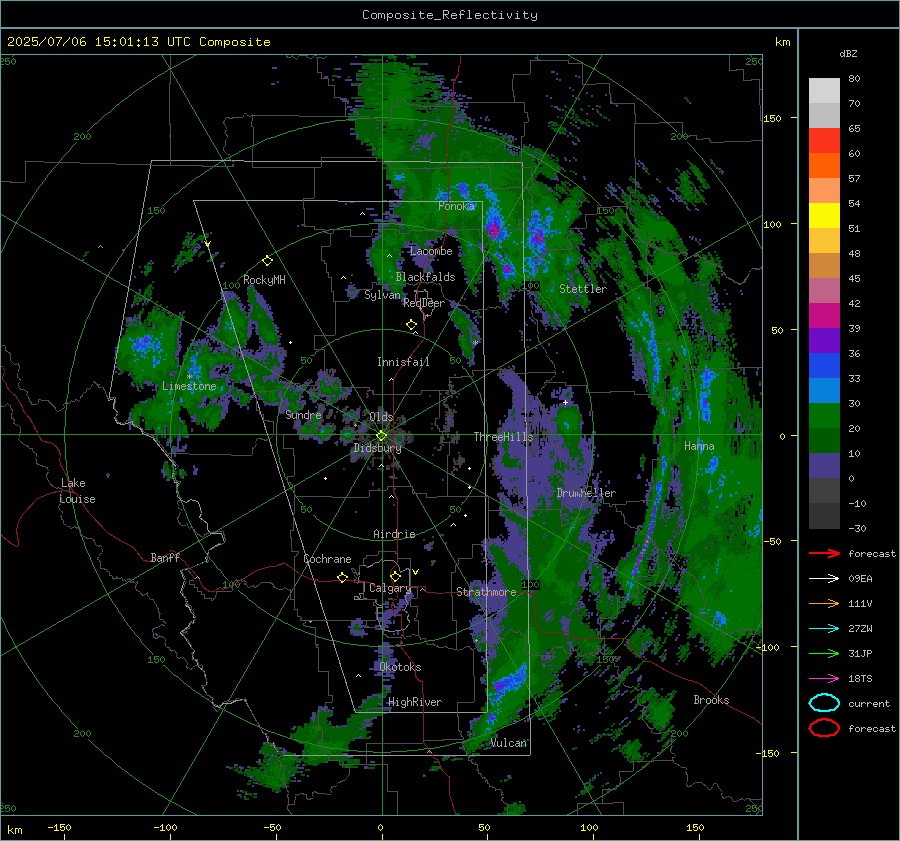Click the HighRiver town label
This screenshot has height=841, width=900.
click(415, 702)
